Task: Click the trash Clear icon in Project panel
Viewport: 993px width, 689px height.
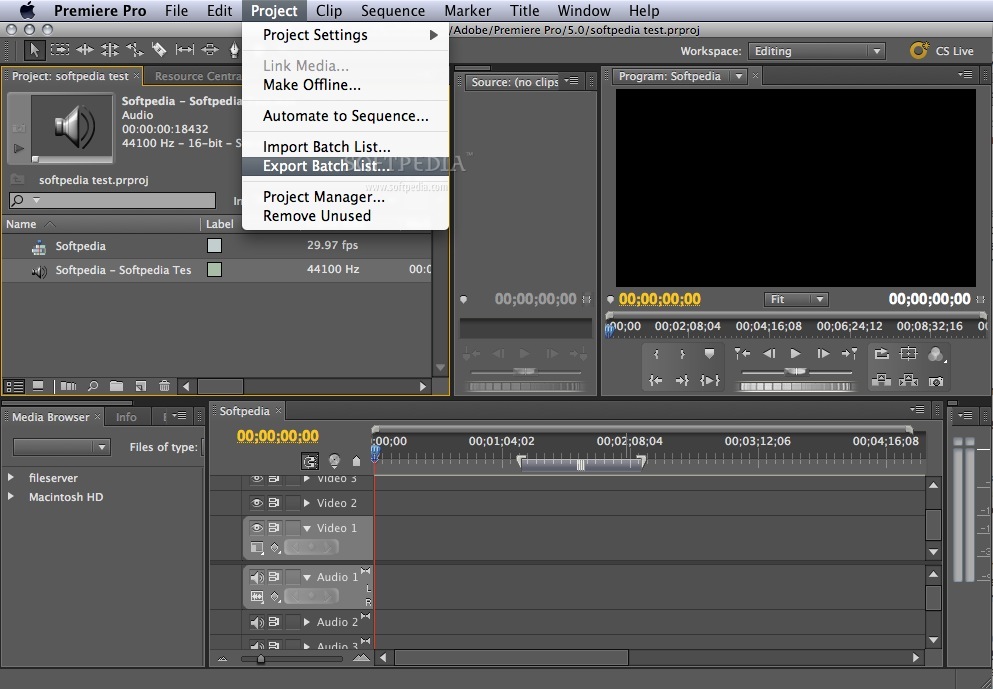Action: coord(164,386)
